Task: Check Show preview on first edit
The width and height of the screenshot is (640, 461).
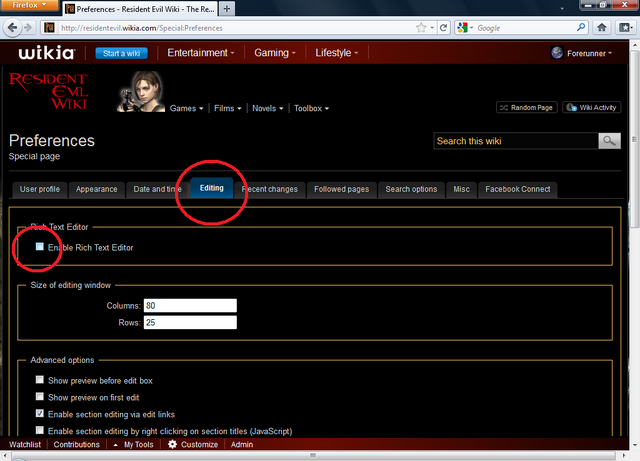Action: coord(40,396)
